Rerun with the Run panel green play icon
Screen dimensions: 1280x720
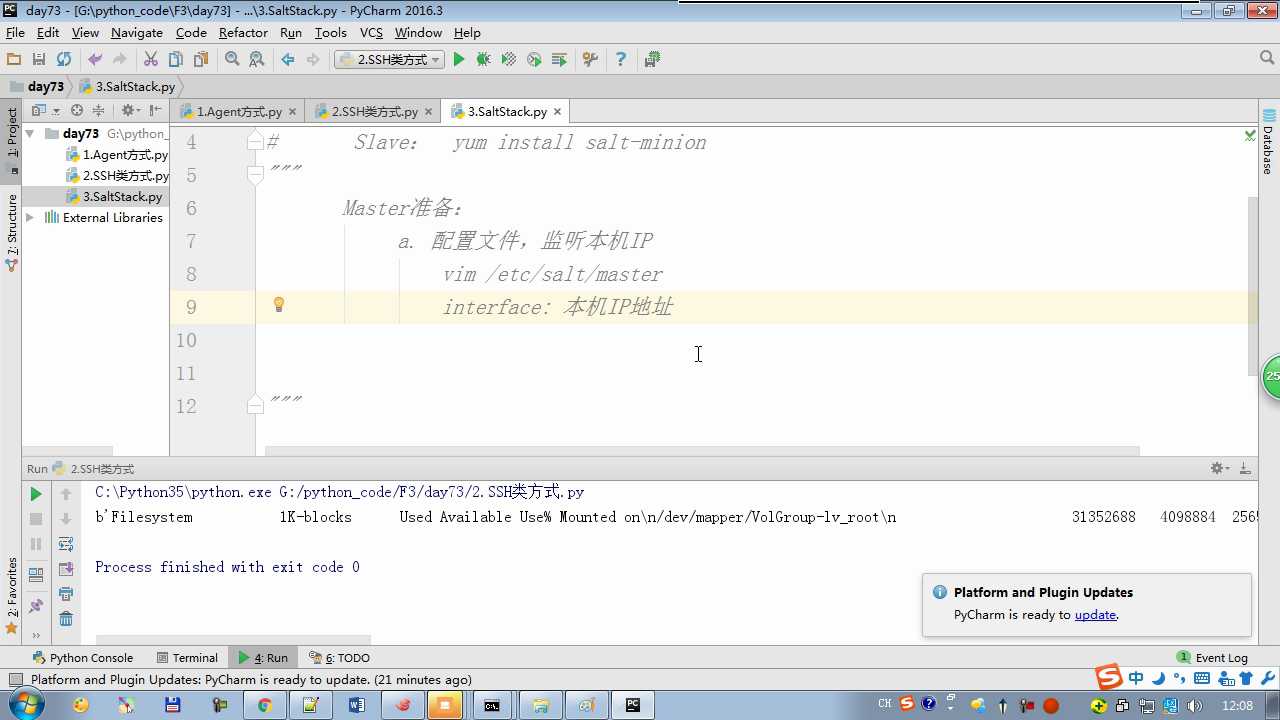pyautogui.click(x=35, y=494)
